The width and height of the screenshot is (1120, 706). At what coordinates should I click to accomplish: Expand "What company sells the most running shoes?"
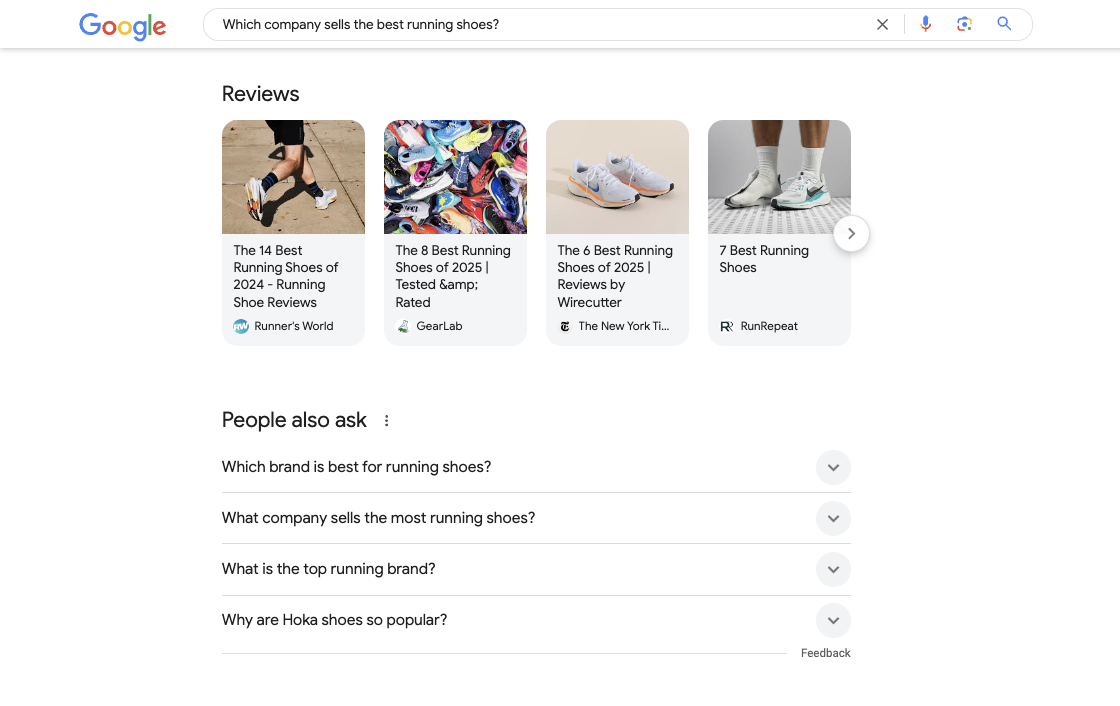click(x=833, y=518)
